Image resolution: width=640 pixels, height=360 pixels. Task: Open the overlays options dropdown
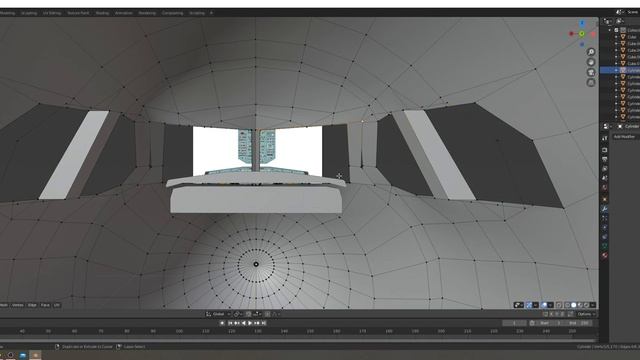click(550, 305)
